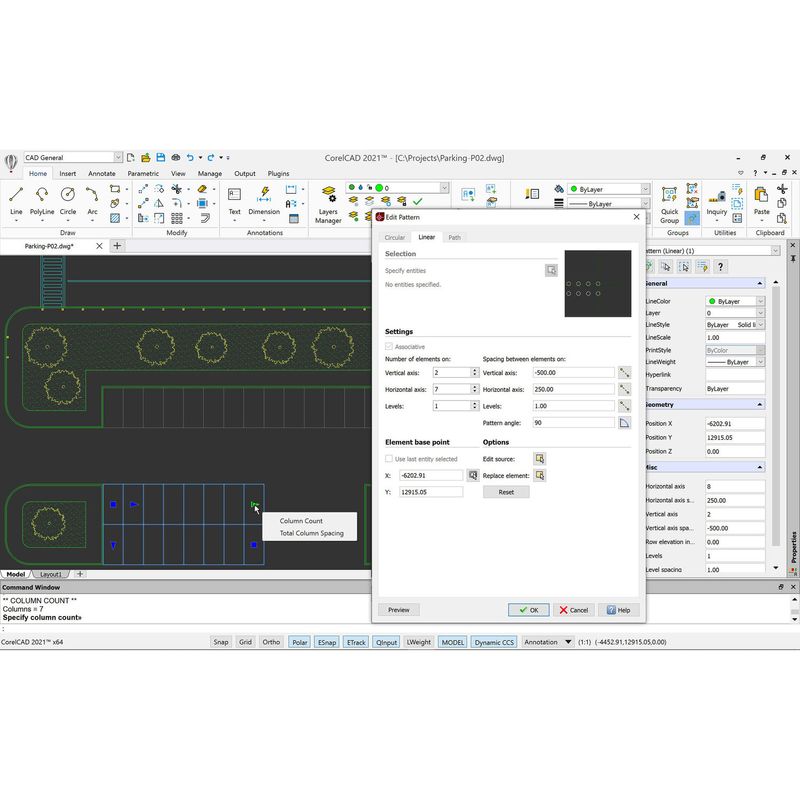This screenshot has width=800, height=800.
Task: Toggle the Associative checkbox
Action: pyautogui.click(x=389, y=346)
